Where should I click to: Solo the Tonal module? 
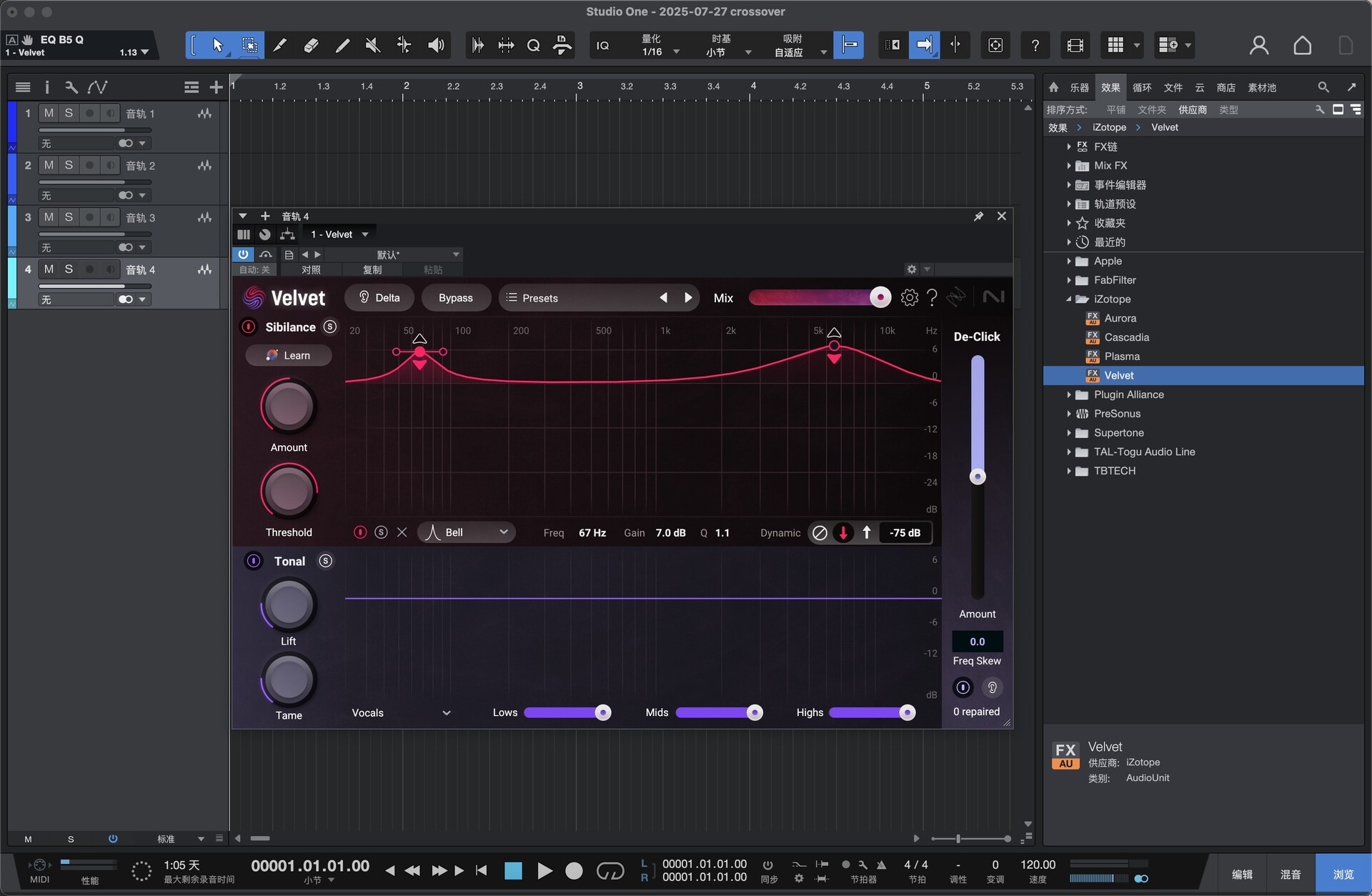pos(326,561)
